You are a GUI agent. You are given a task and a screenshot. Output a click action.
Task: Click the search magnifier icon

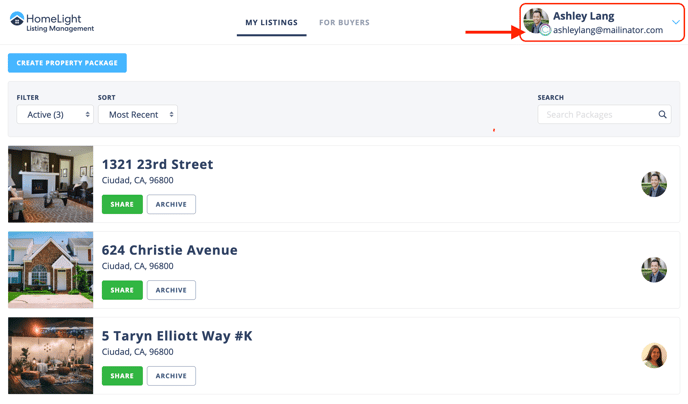point(662,114)
